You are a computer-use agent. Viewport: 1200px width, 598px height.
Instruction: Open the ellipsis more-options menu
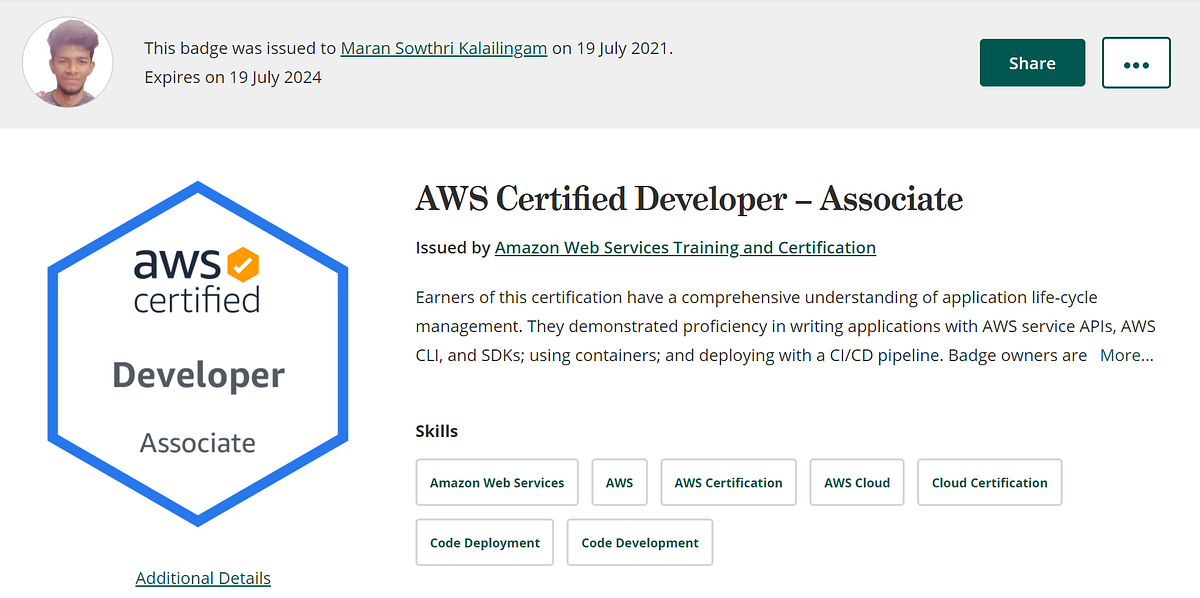(x=1136, y=62)
